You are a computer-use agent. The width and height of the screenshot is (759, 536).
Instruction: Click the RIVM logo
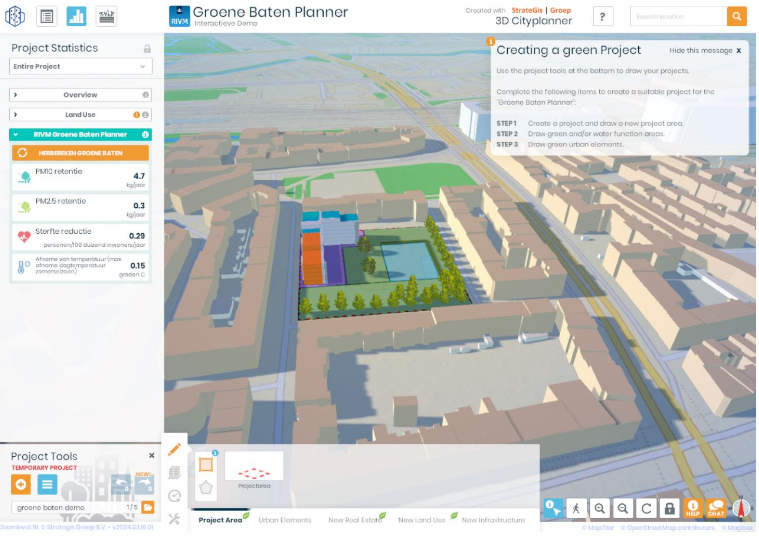(179, 16)
